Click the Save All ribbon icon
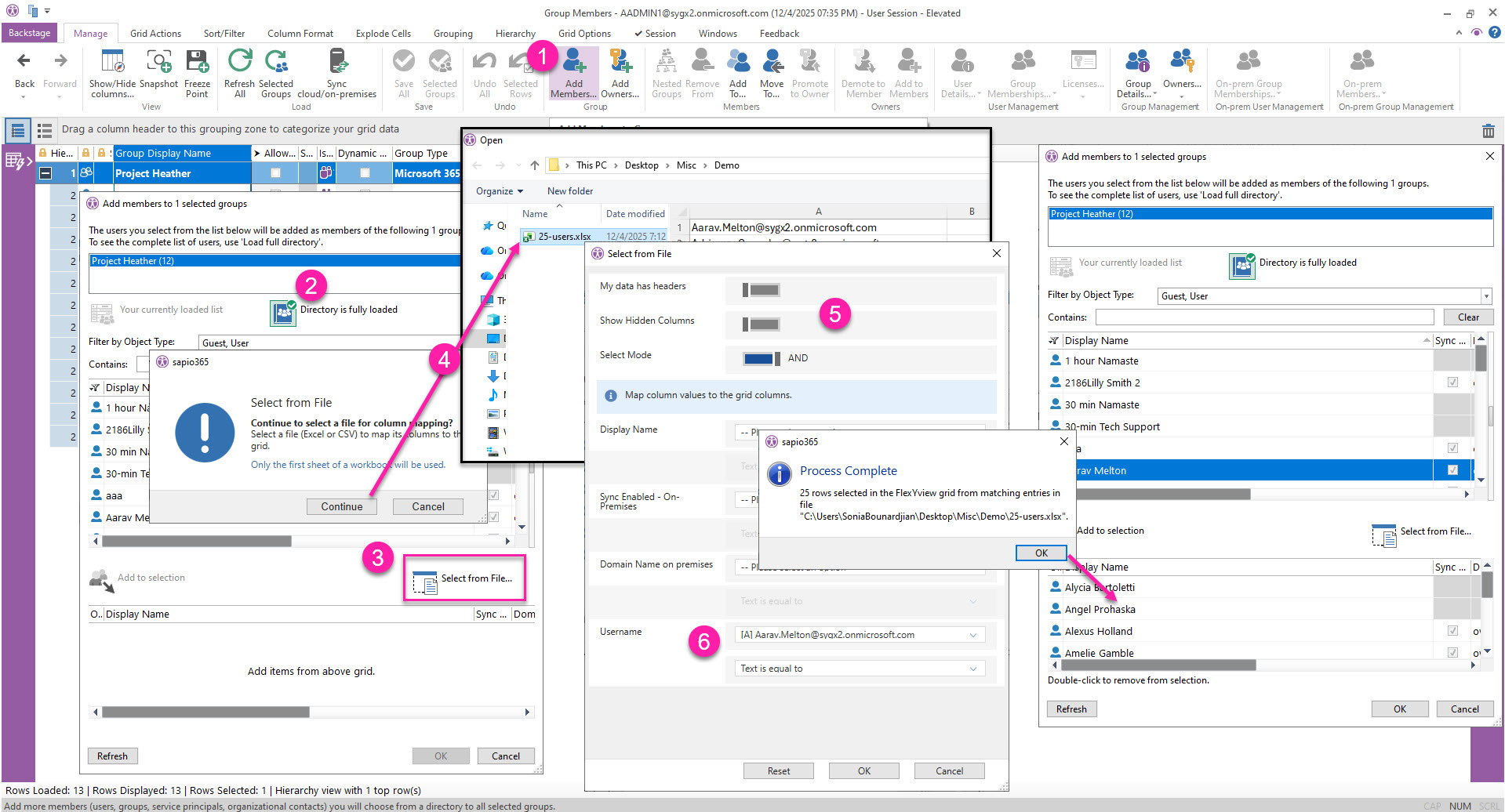Image resolution: width=1505 pixels, height=812 pixels. coord(404,61)
